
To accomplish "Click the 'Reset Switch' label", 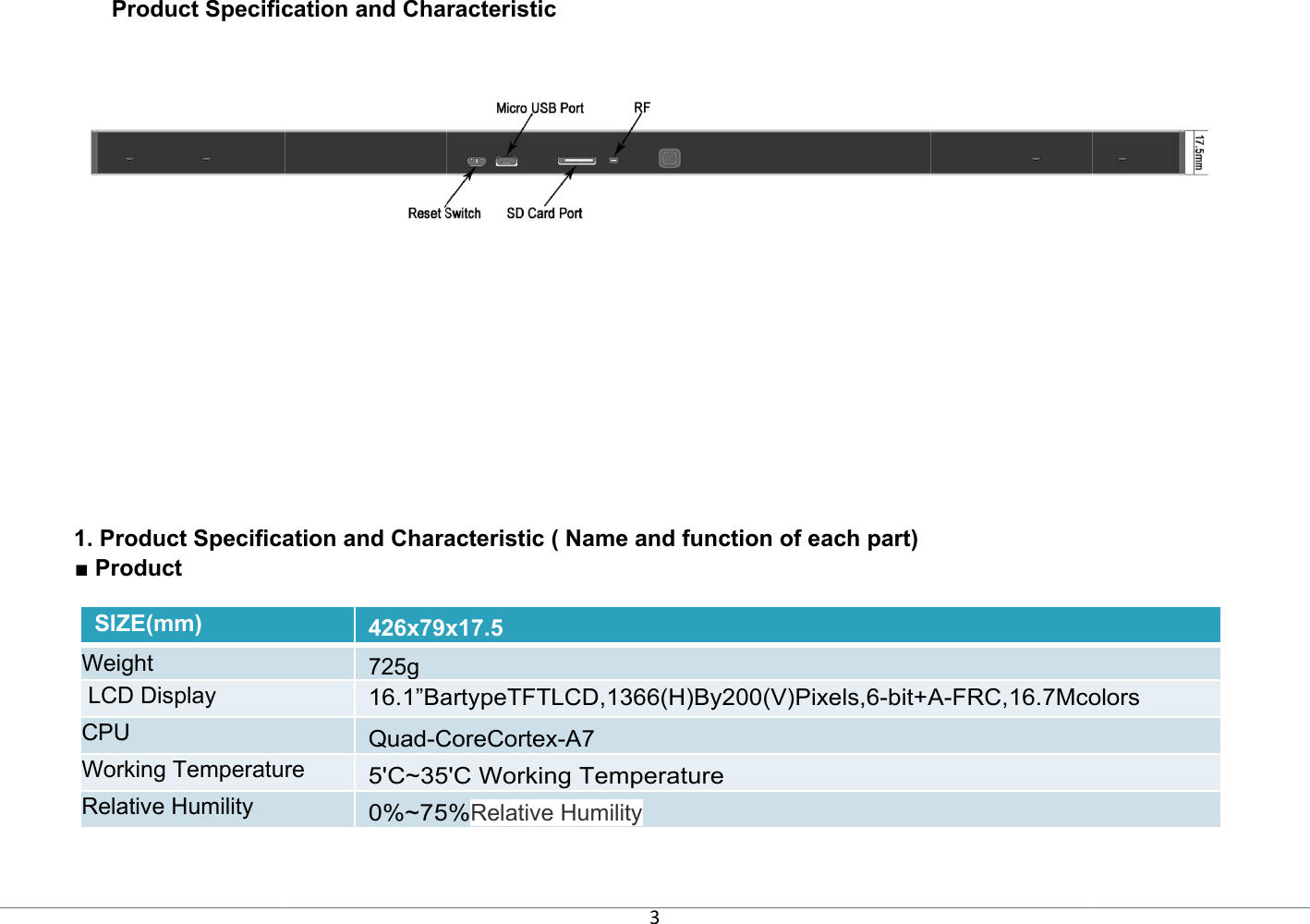I will pos(444,213).
